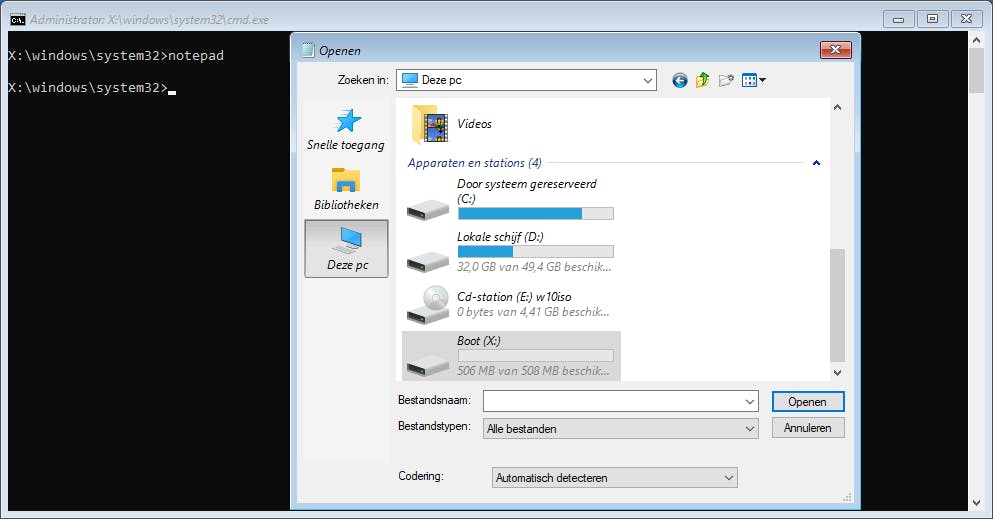This screenshot has width=993, height=519.
Task: Select the Lokale schijf (D:) drive icon
Action: click(427, 261)
